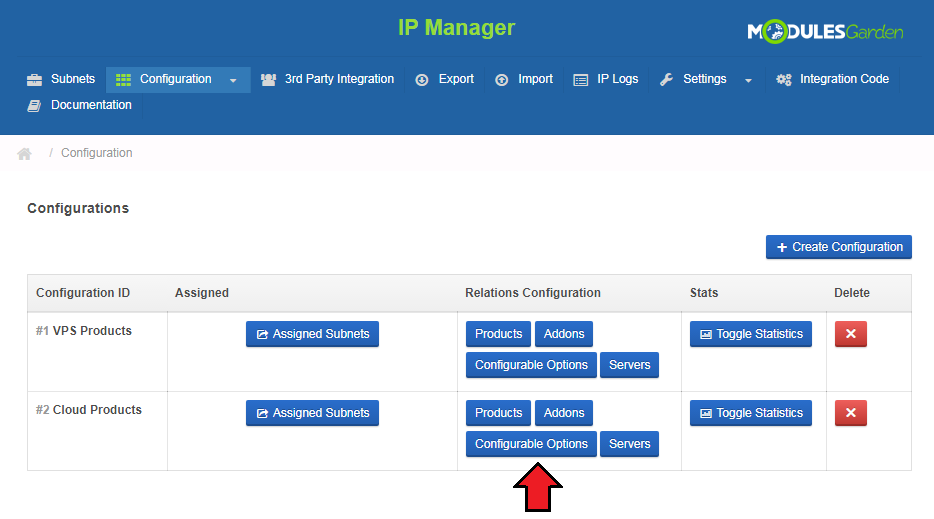Open the Documentation link
The image size is (934, 519).
click(79, 105)
